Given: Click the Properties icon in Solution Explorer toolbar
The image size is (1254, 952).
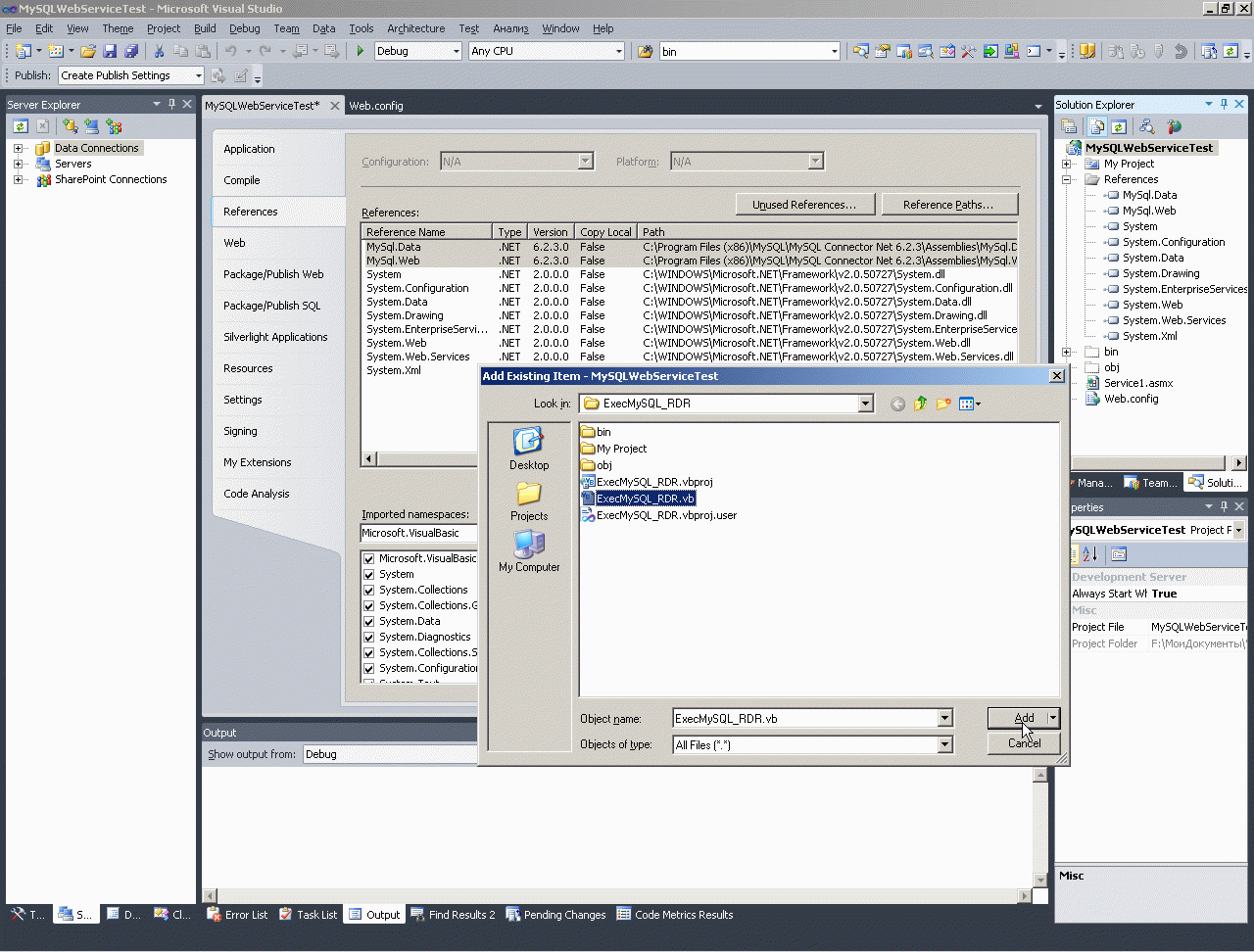Looking at the screenshot, I should tap(1069, 126).
